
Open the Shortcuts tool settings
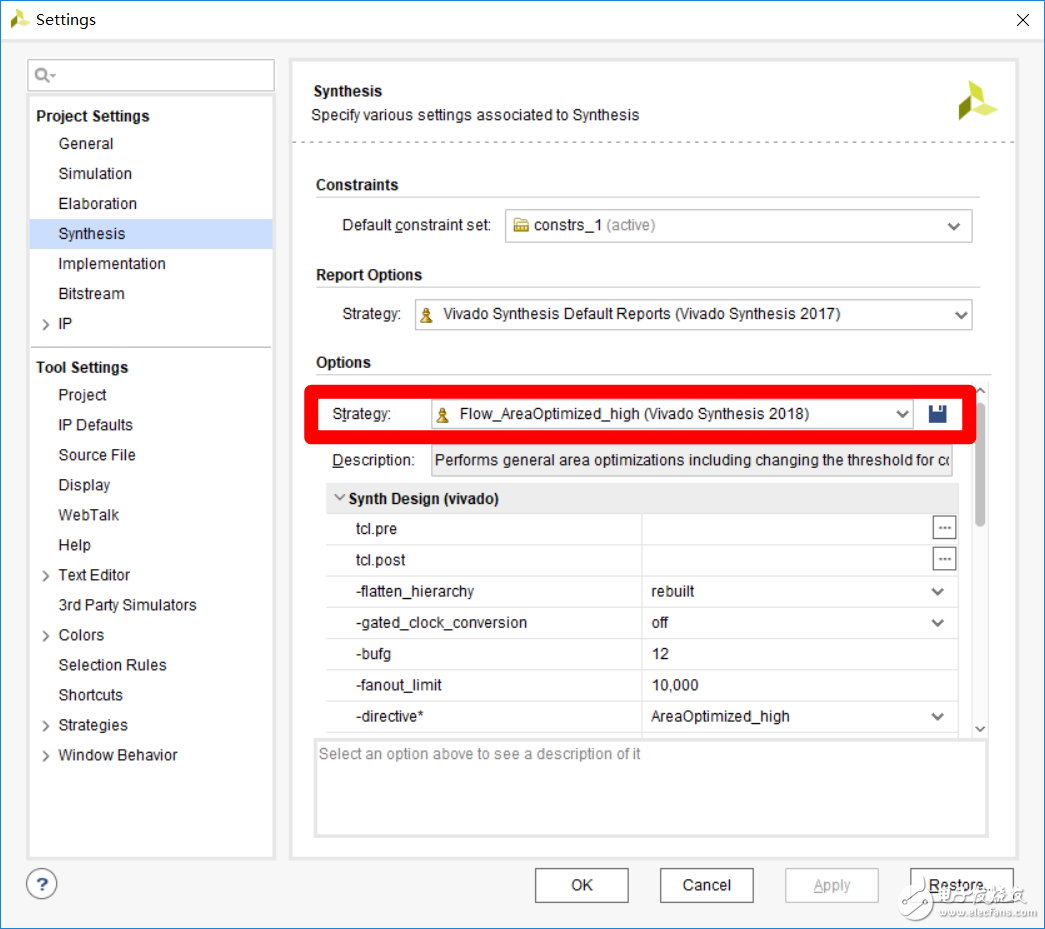click(90, 695)
